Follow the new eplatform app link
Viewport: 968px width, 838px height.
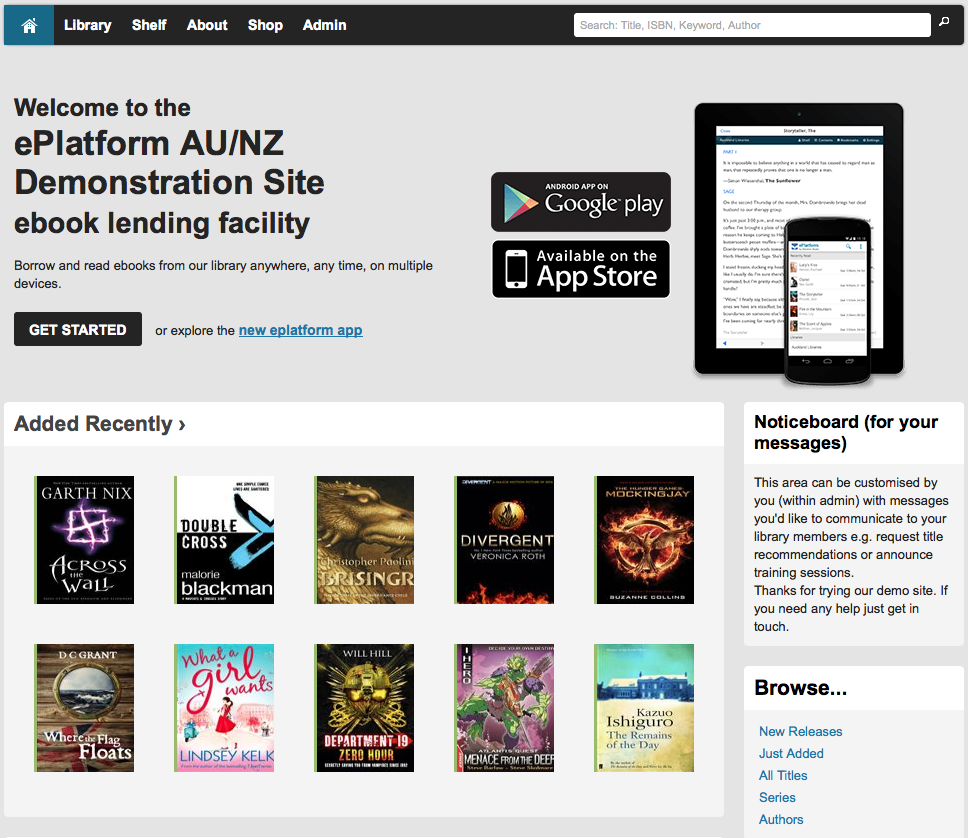tap(301, 330)
